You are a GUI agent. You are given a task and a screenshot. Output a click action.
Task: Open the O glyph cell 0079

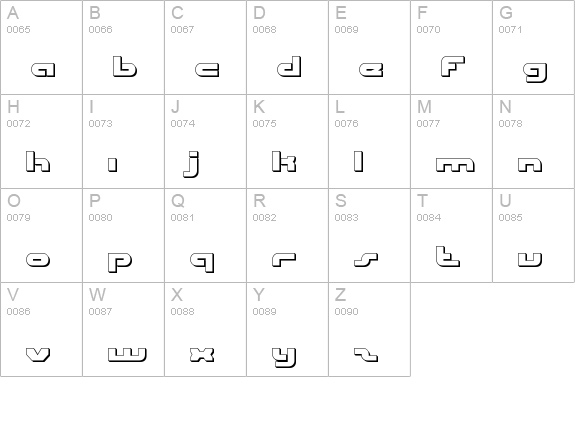(41, 235)
